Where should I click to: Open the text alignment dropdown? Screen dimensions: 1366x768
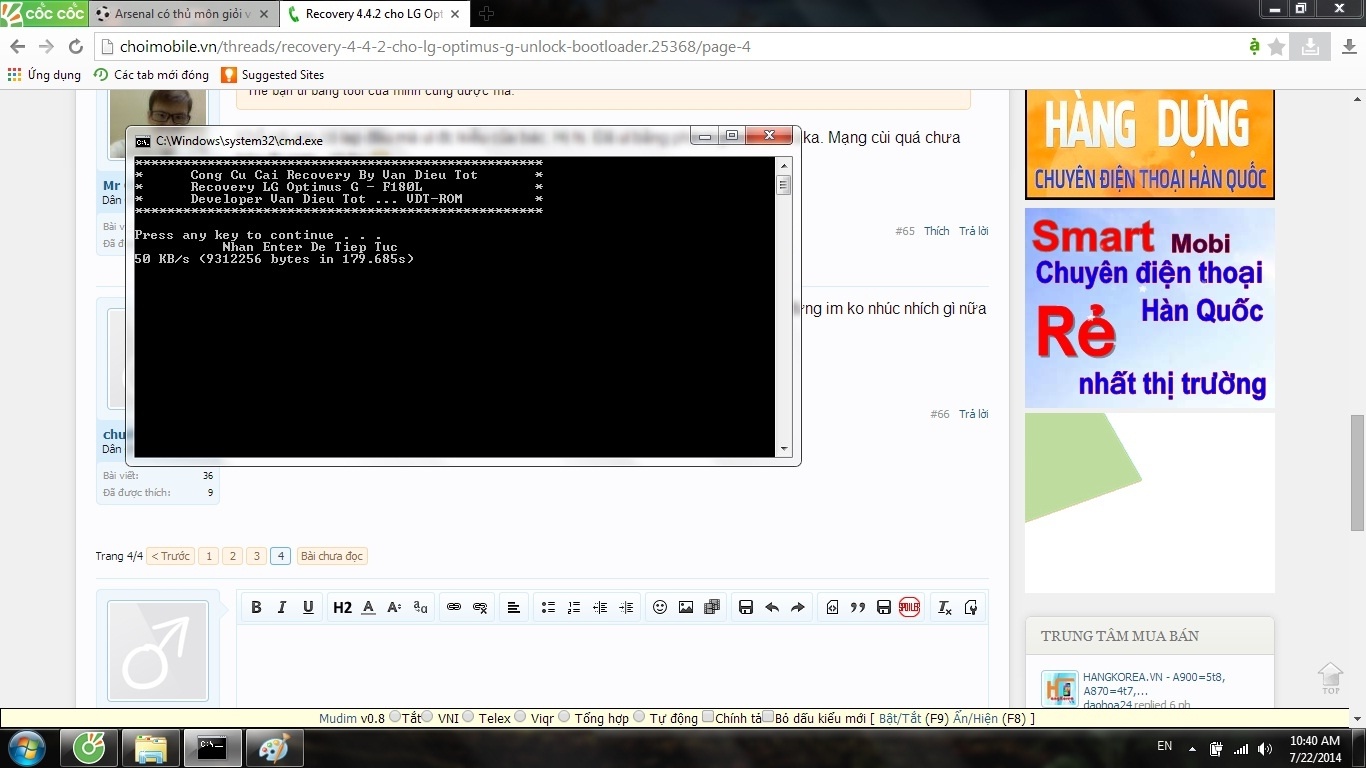(514, 607)
